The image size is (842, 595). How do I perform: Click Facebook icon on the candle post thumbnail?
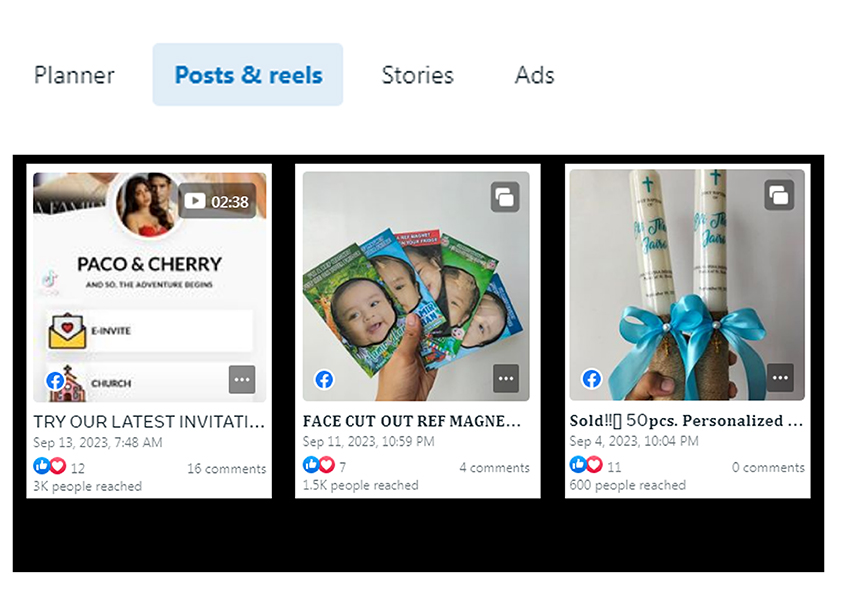coord(592,379)
